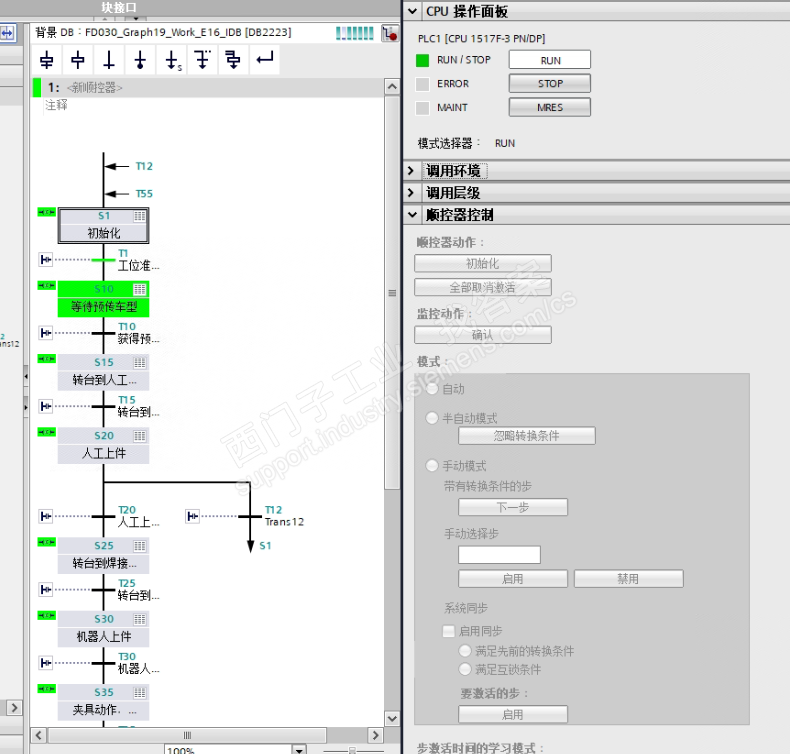
Task: Click the alternative branch toolbar icon
Action: pyautogui.click(x=203, y=59)
